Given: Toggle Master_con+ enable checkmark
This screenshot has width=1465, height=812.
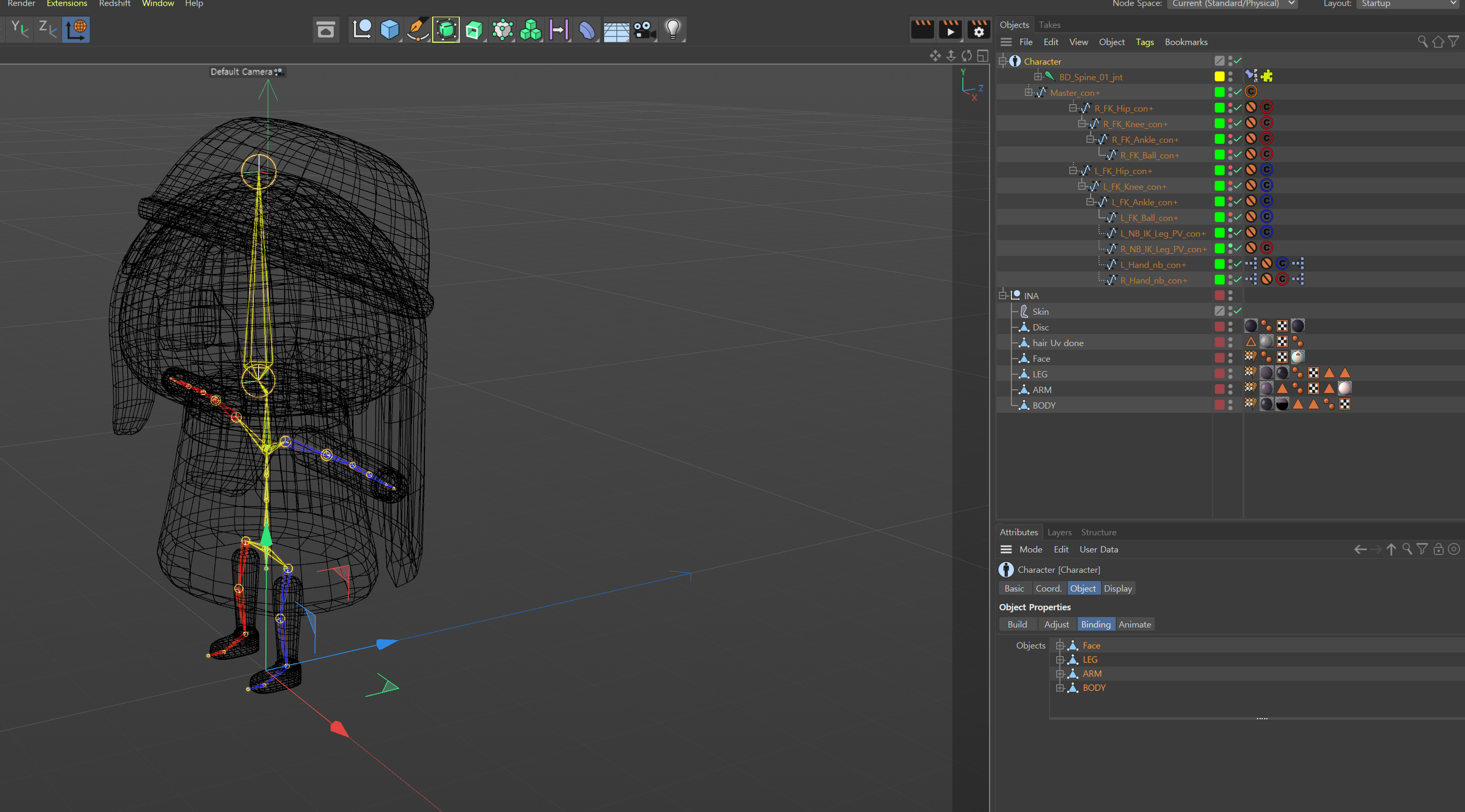Looking at the screenshot, I should pos(1238,92).
